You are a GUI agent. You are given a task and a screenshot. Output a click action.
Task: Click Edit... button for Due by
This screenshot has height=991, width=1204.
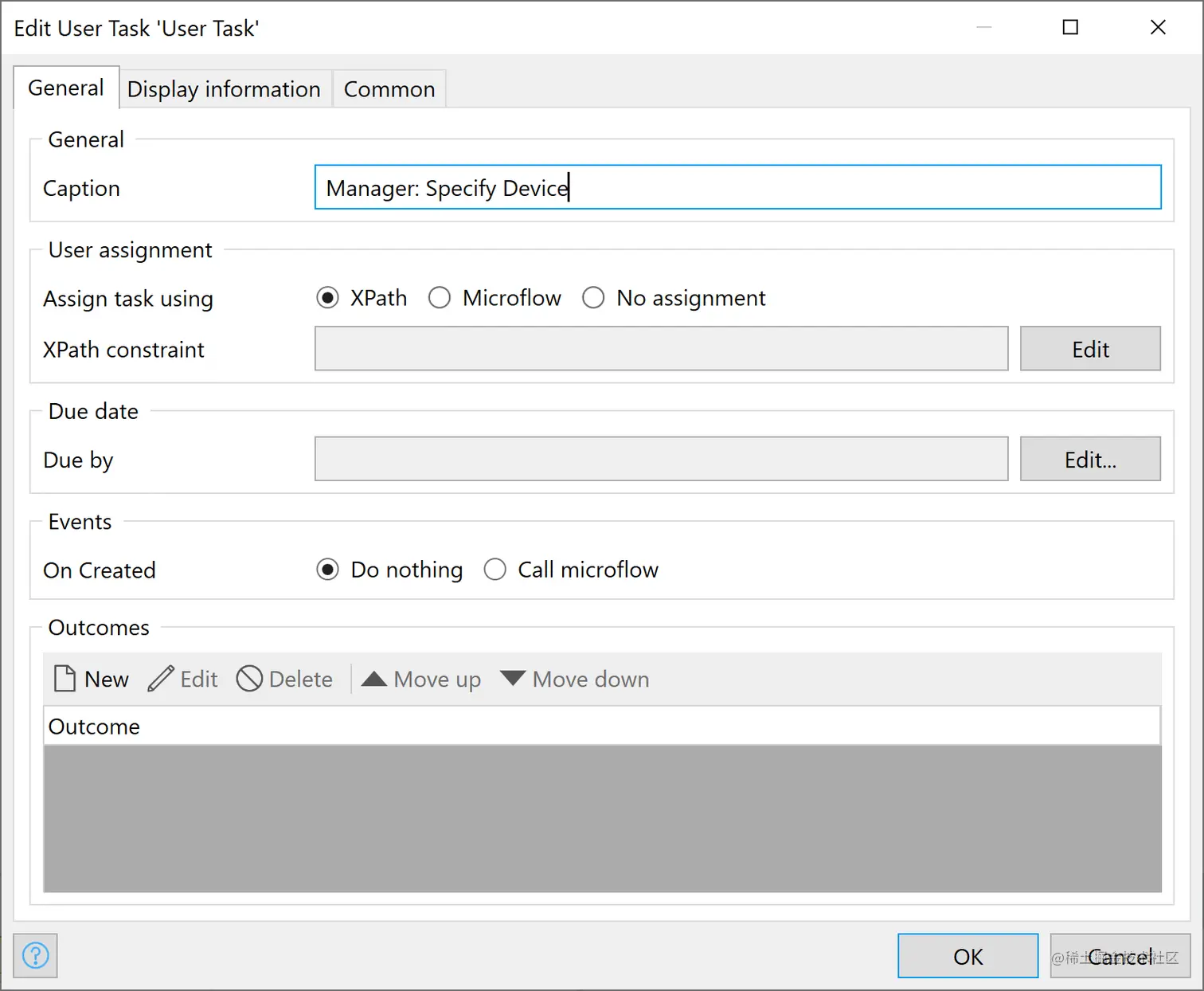coord(1090,459)
